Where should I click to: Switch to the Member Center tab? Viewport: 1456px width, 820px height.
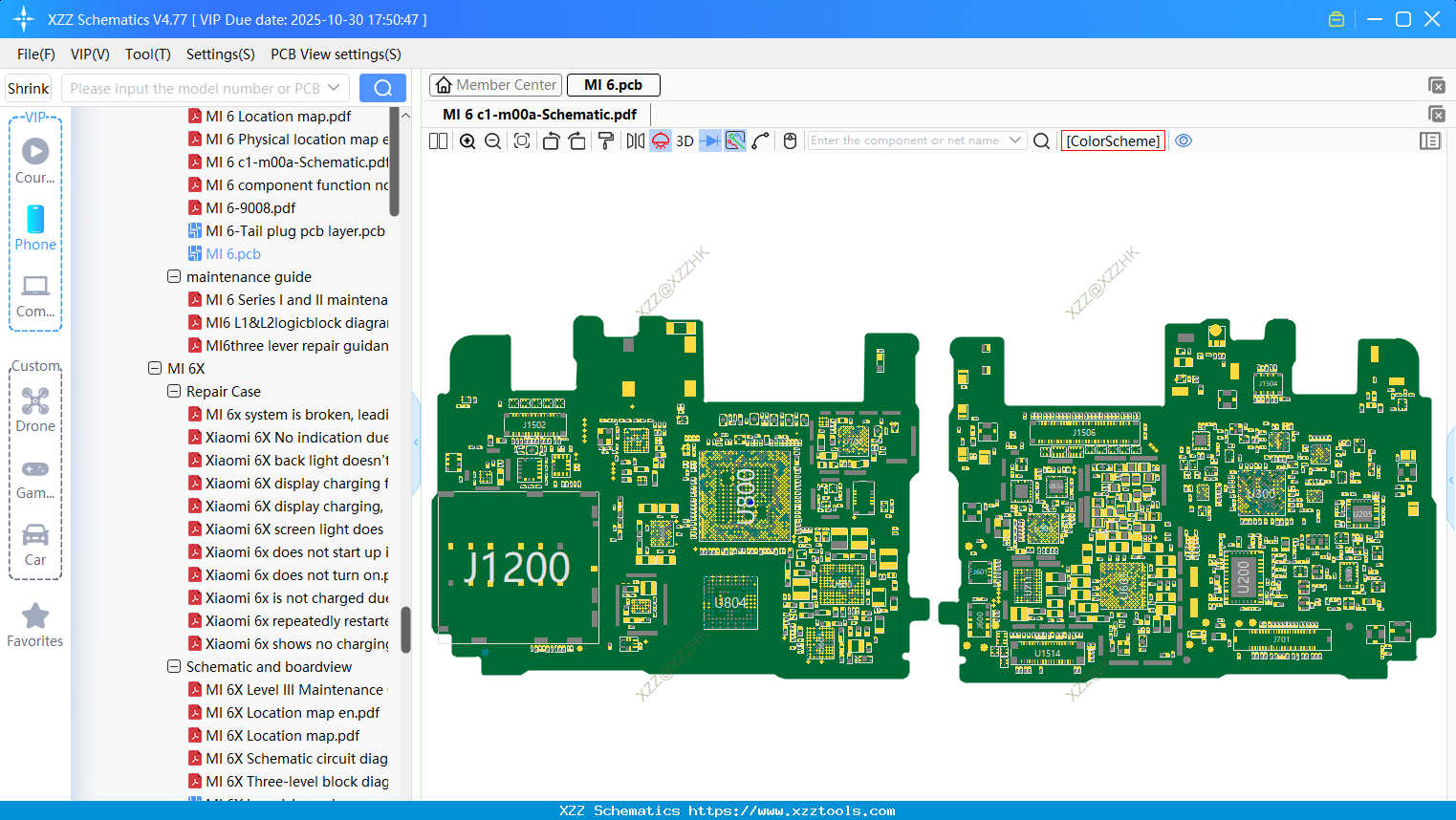(496, 85)
